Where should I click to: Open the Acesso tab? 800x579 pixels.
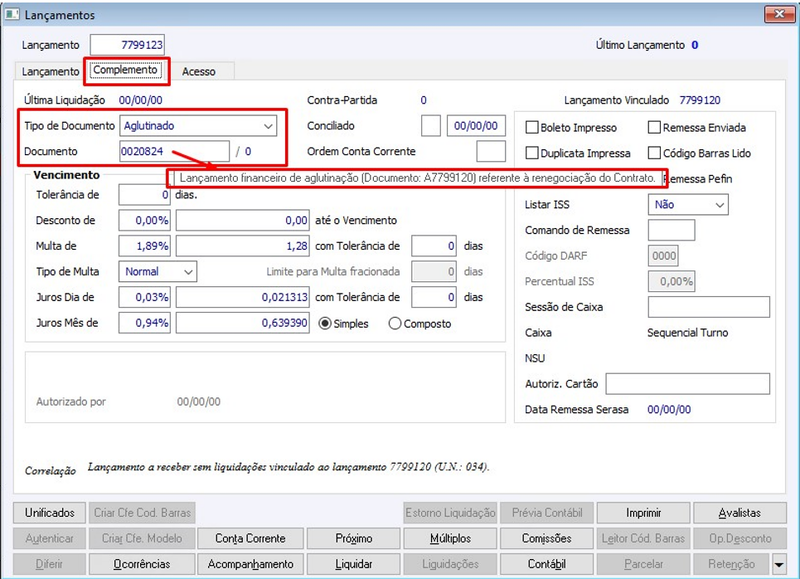coord(199,71)
